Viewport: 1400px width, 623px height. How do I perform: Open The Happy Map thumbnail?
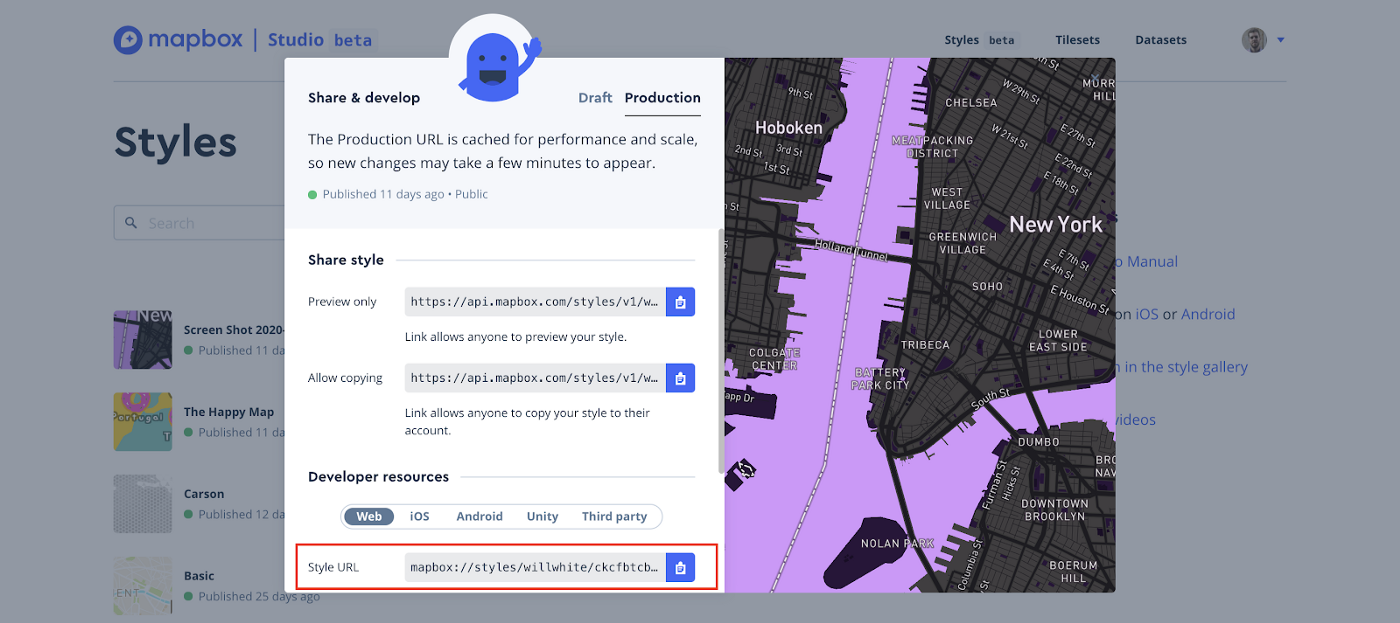[142, 421]
